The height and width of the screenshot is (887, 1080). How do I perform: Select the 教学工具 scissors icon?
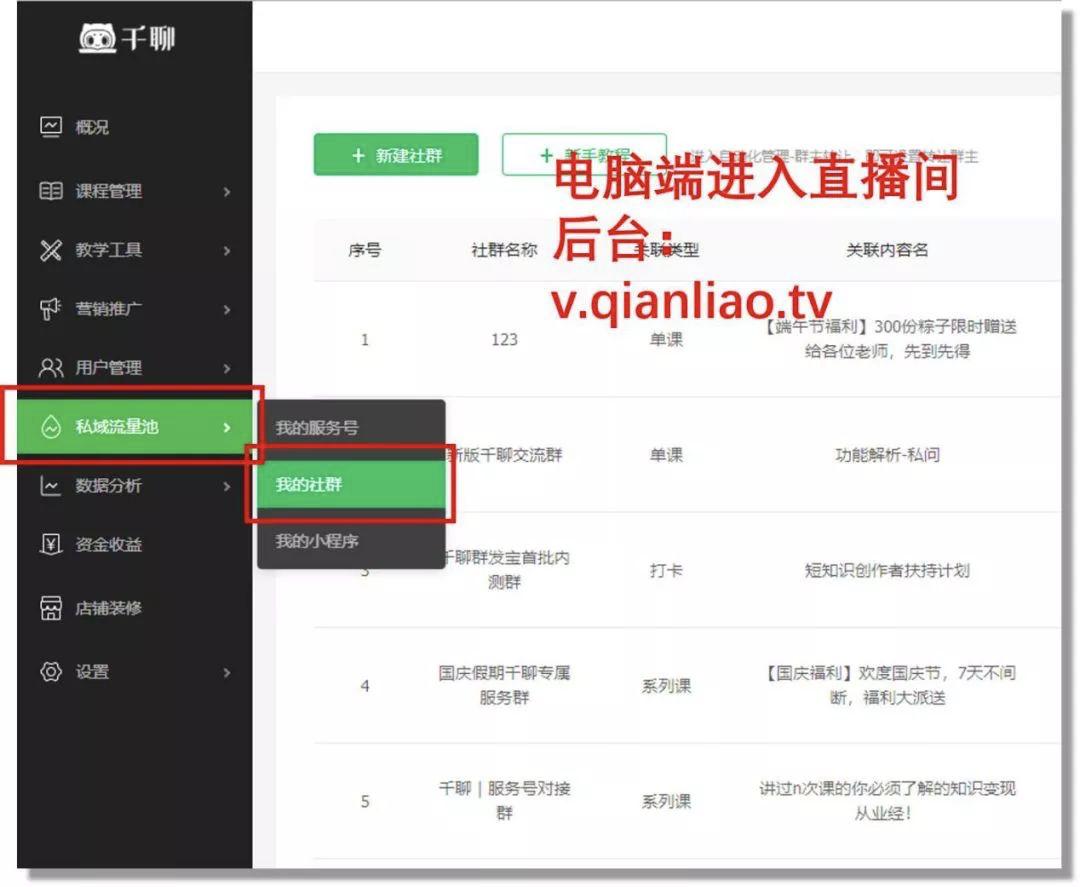[x=49, y=250]
